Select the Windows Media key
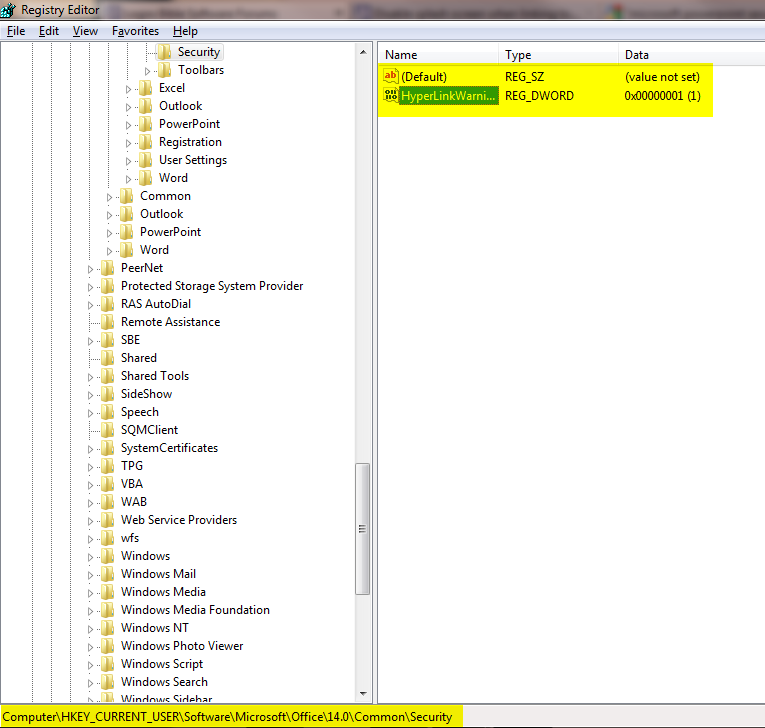 [163, 592]
